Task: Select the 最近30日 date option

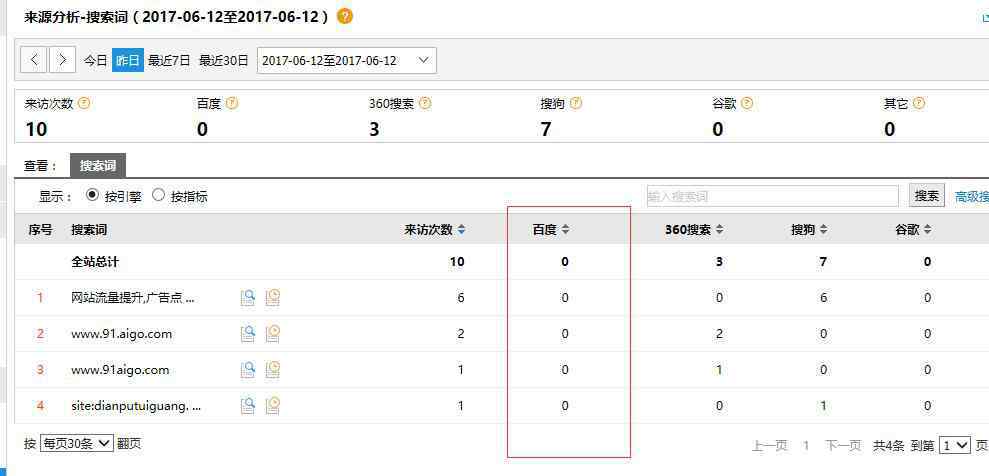Action: (x=224, y=61)
